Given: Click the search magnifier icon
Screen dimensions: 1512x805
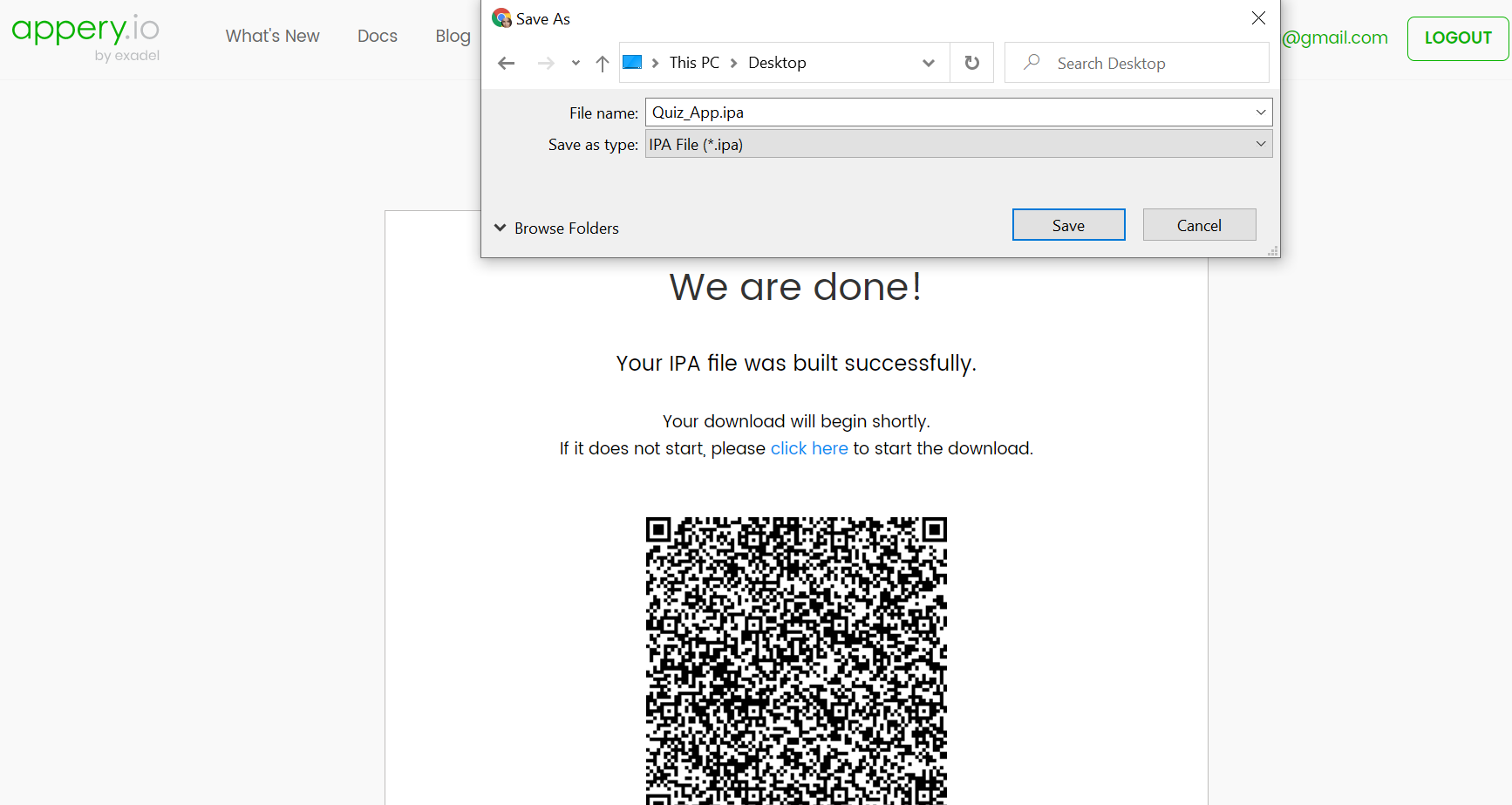Looking at the screenshot, I should tap(1032, 62).
